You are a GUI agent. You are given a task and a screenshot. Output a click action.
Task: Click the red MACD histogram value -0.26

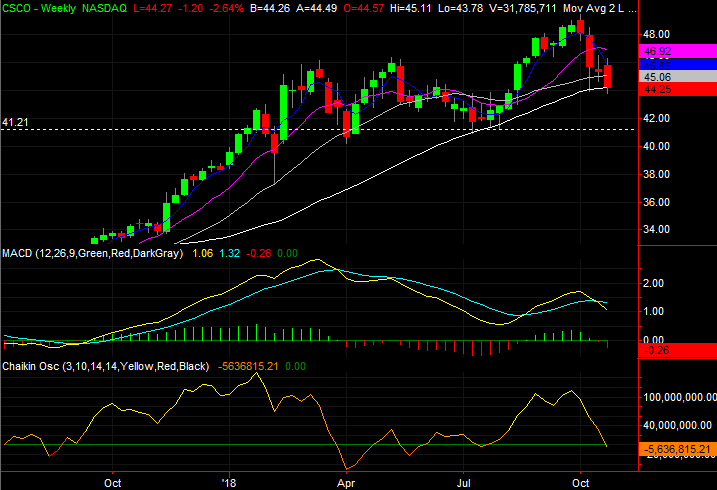click(x=259, y=253)
